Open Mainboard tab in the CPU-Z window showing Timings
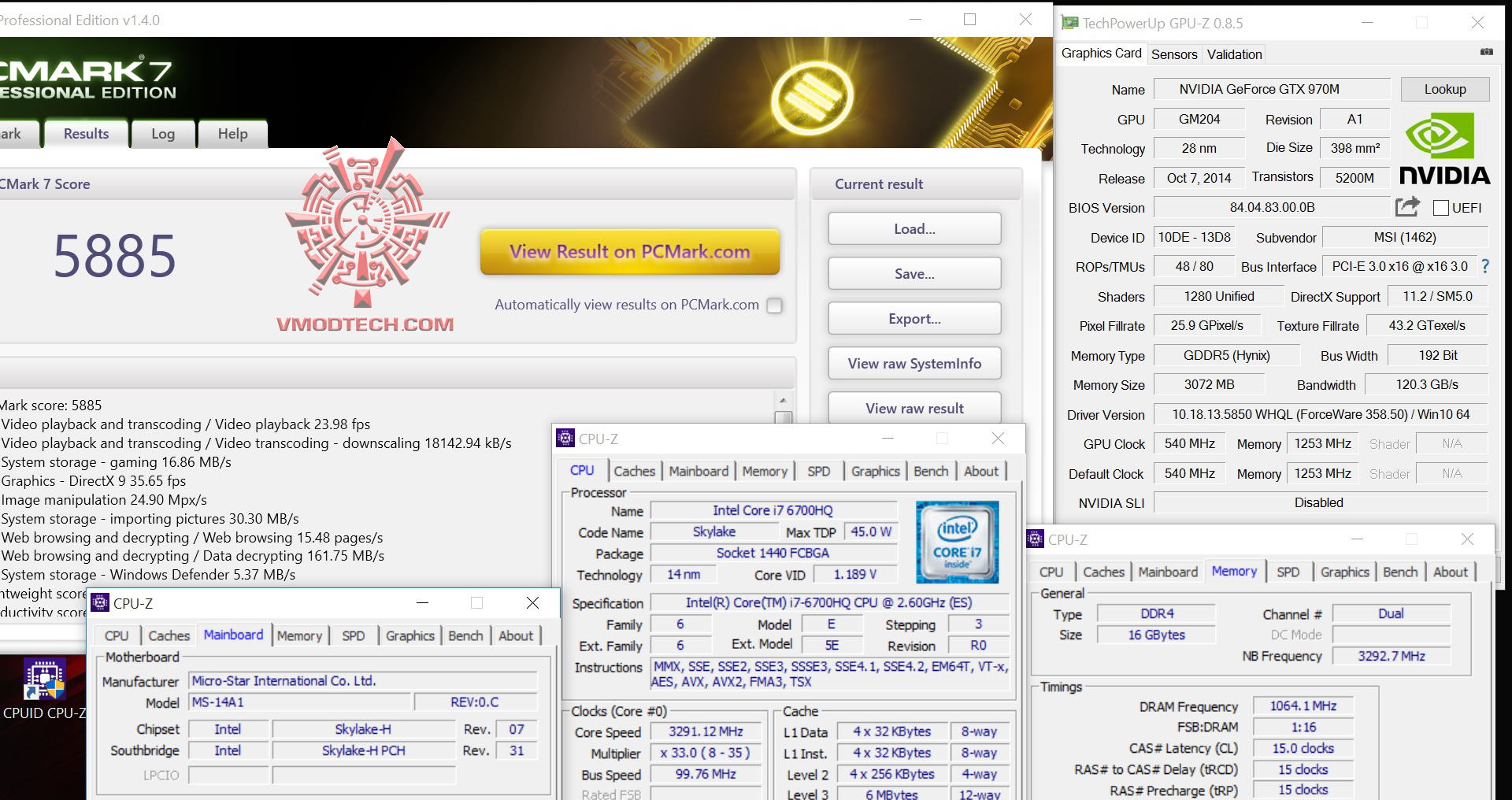This screenshot has width=1512, height=800. coord(1168,572)
